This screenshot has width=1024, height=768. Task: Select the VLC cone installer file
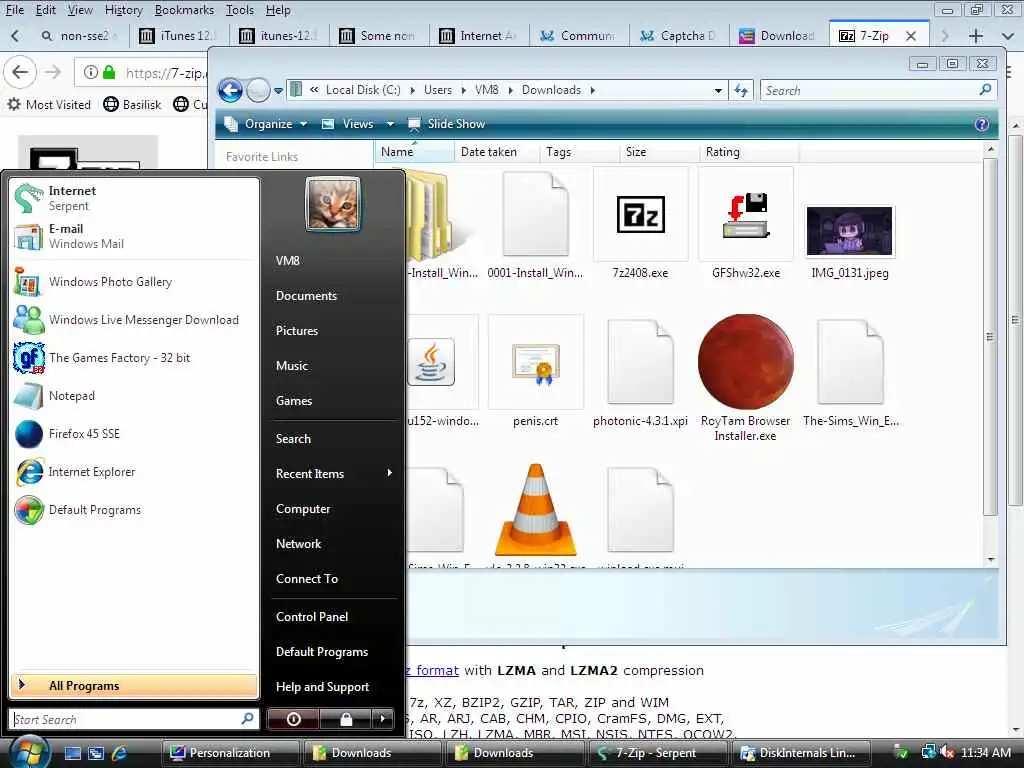tap(536, 511)
